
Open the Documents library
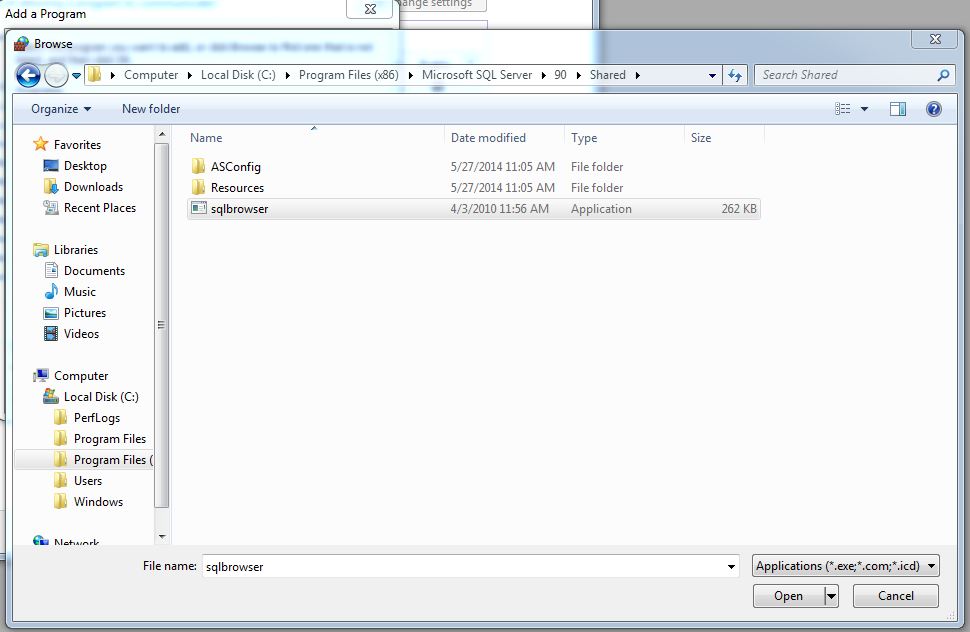[x=94, y=271]
